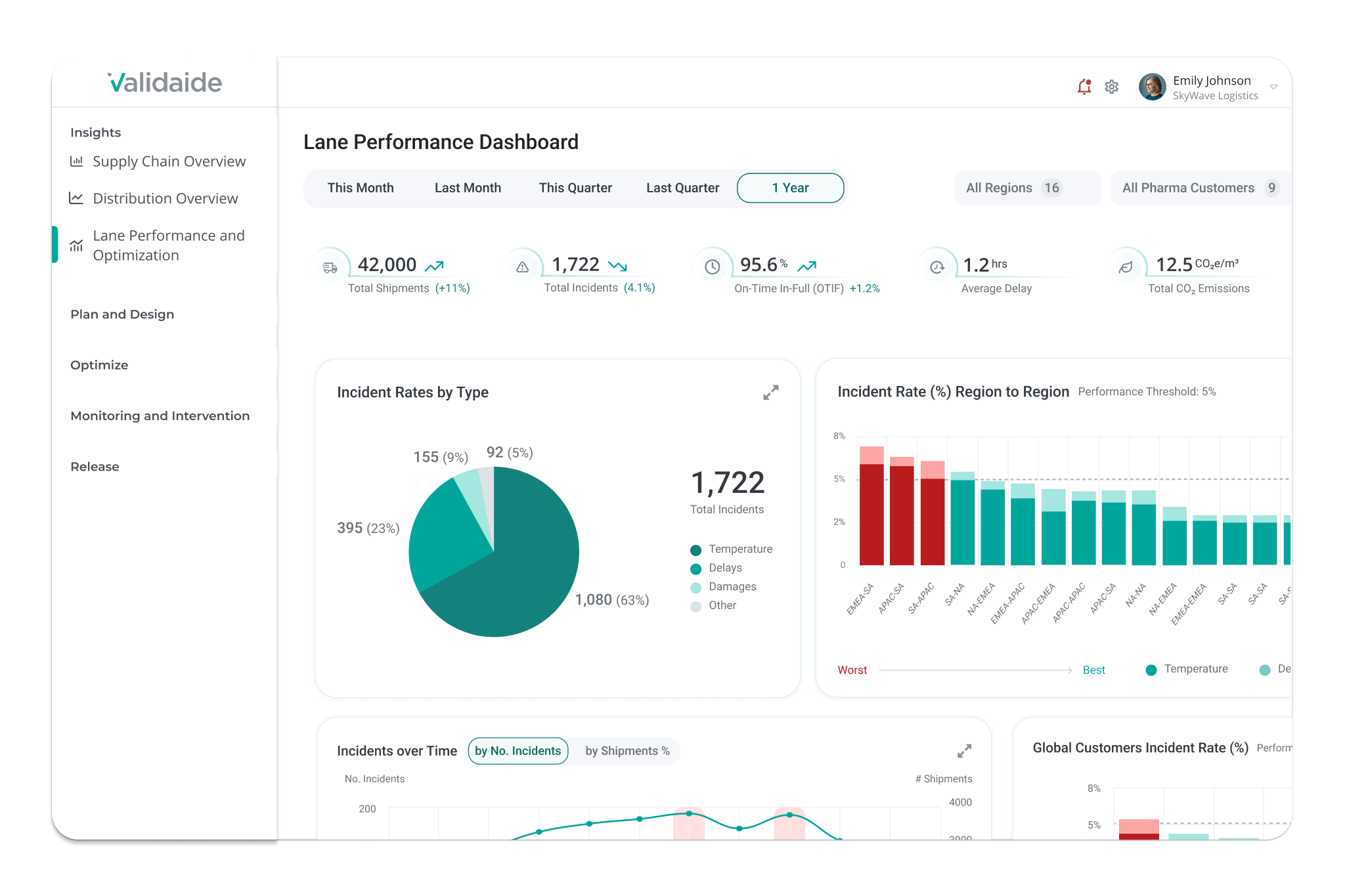Open the settings gear icon
Image resolution: width=1345 pixels, height=896 pixels.
click(x=1111, y=87)
